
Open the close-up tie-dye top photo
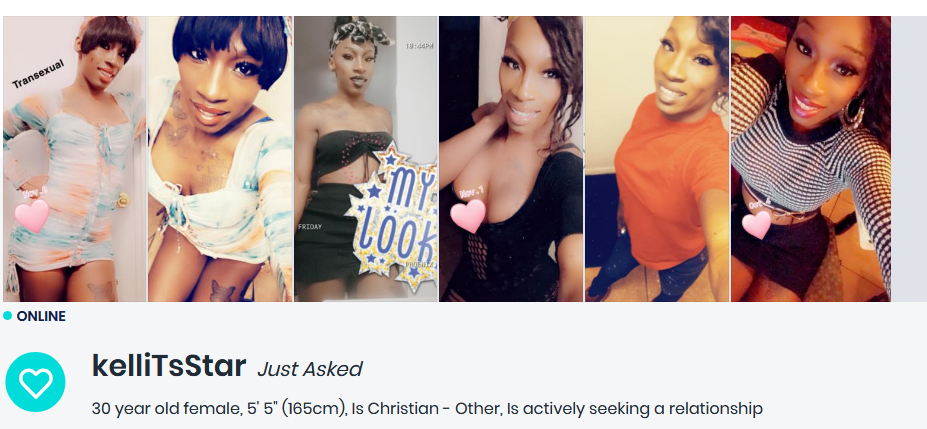pyautogui.click(x=220, y=159)
